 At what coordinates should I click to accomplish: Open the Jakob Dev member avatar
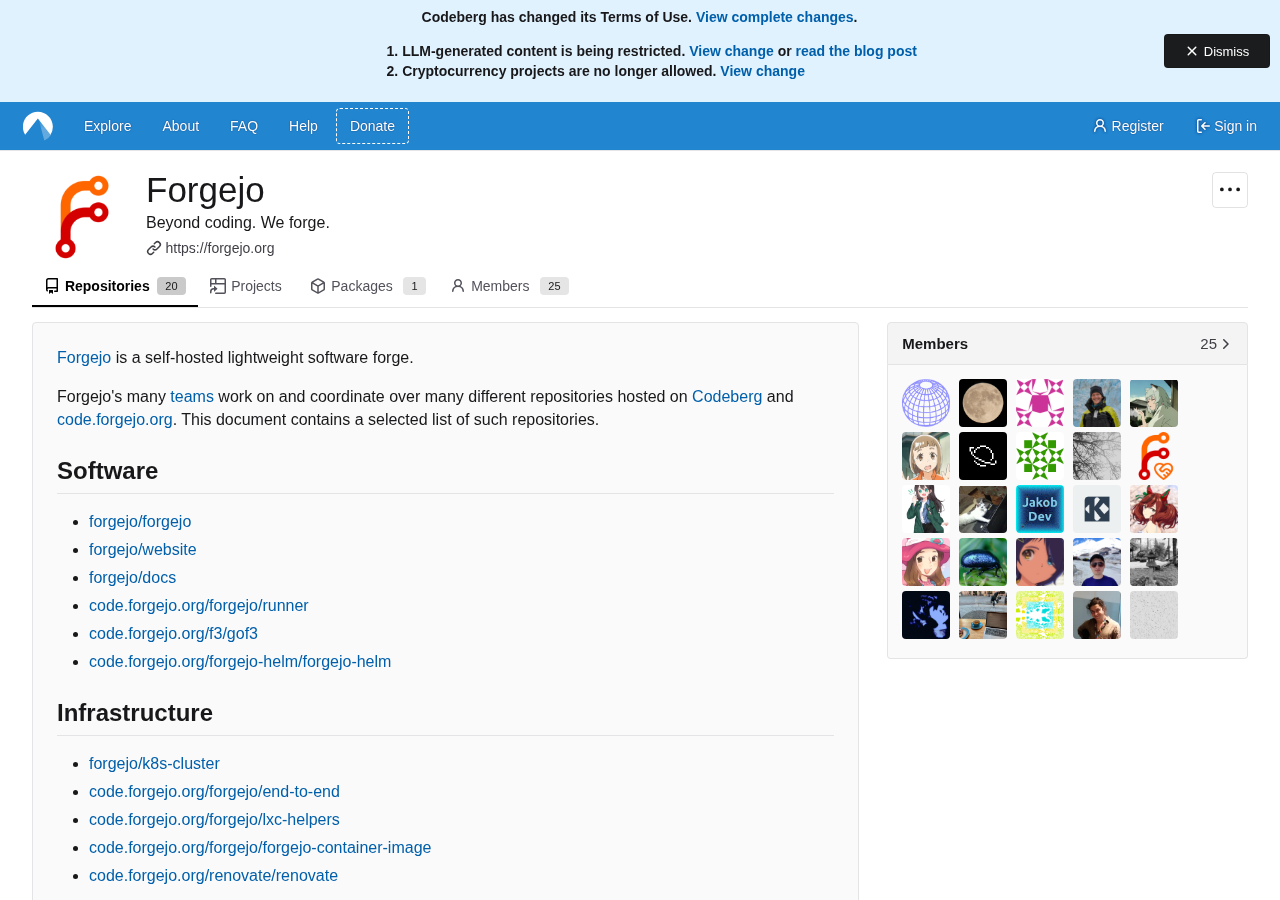click(x=1040, y=509)
